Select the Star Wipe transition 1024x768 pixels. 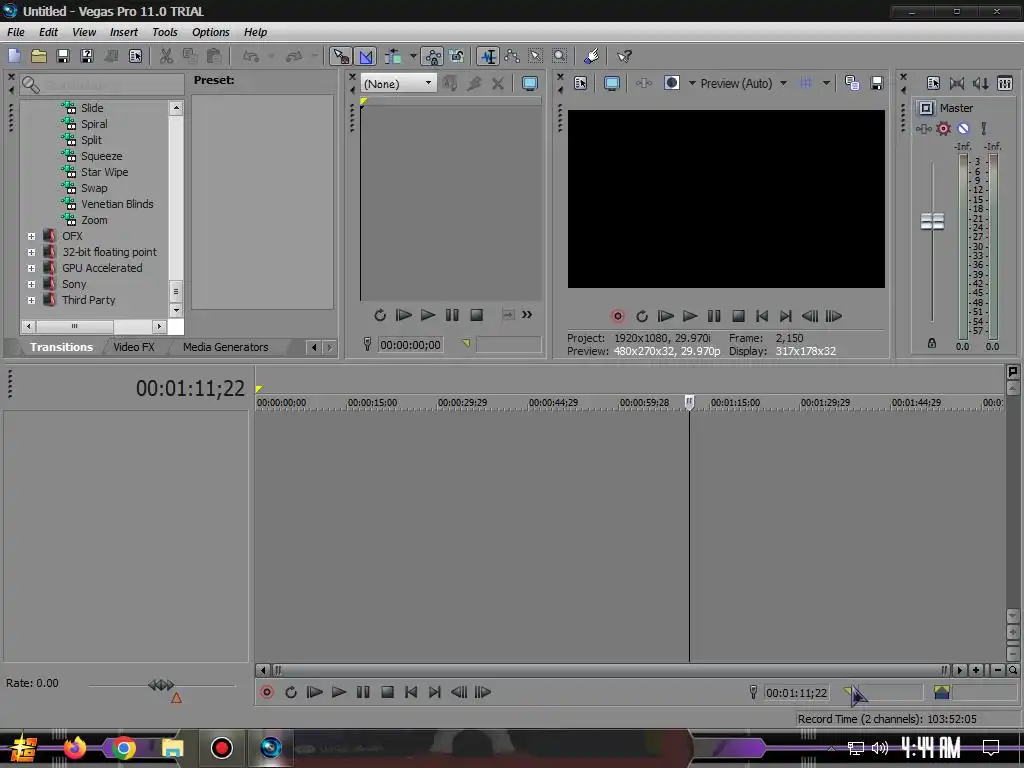[x=104, y=172]
